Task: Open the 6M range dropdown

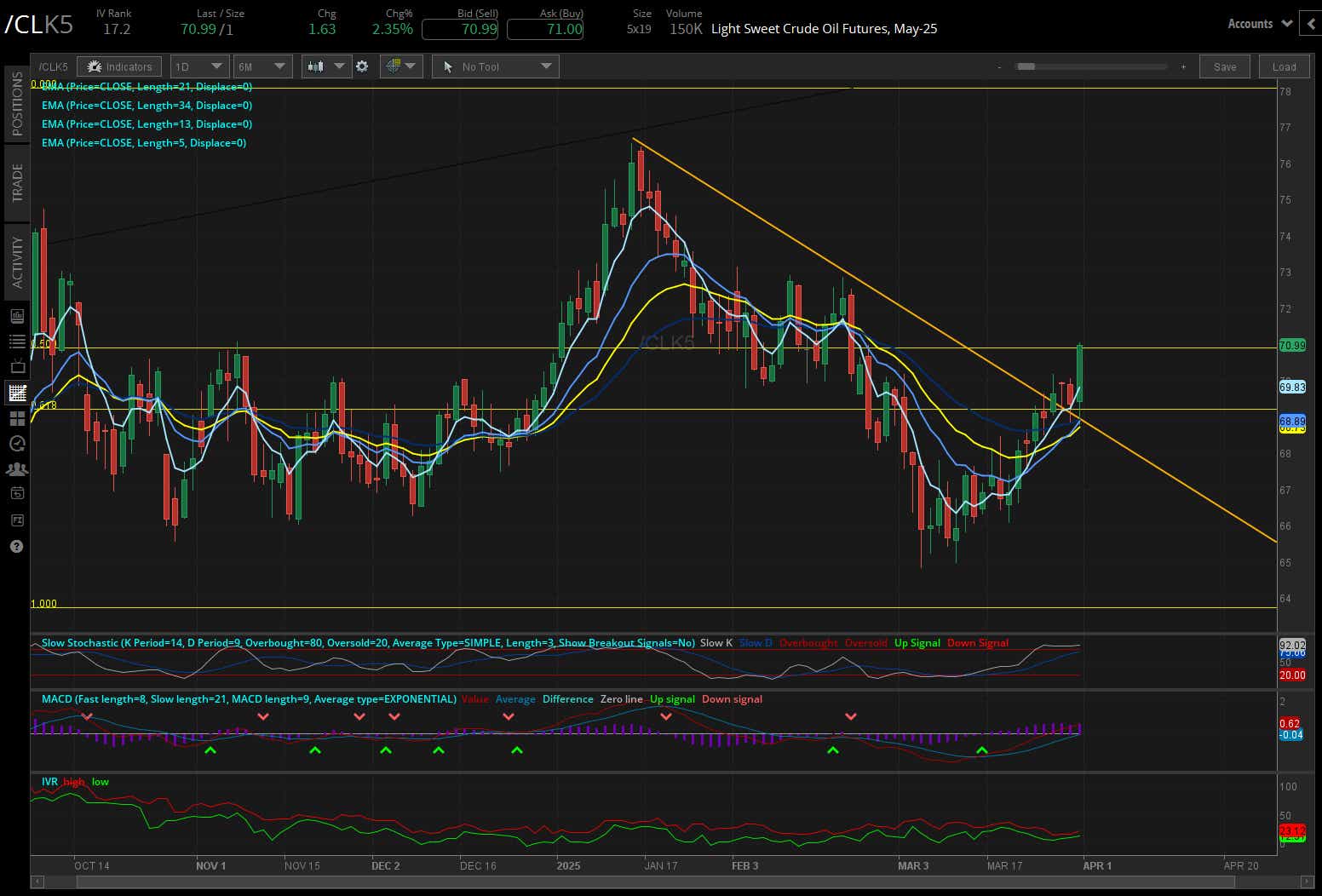Action: [x=262, y=66]
